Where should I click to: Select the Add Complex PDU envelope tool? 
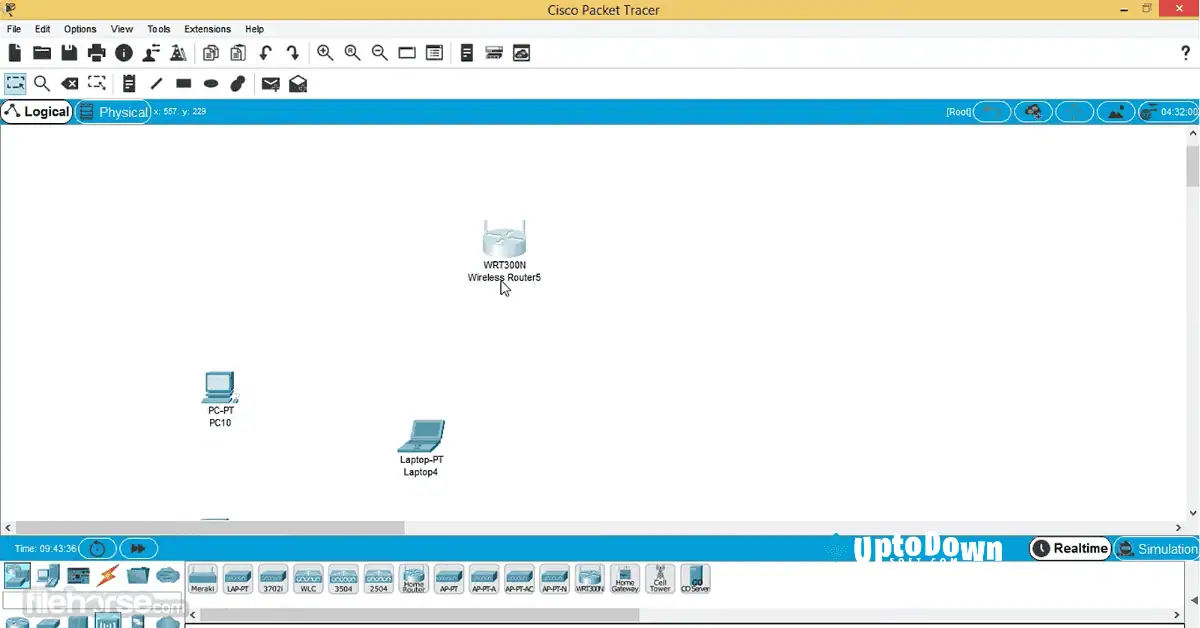(x=297, y=84)
